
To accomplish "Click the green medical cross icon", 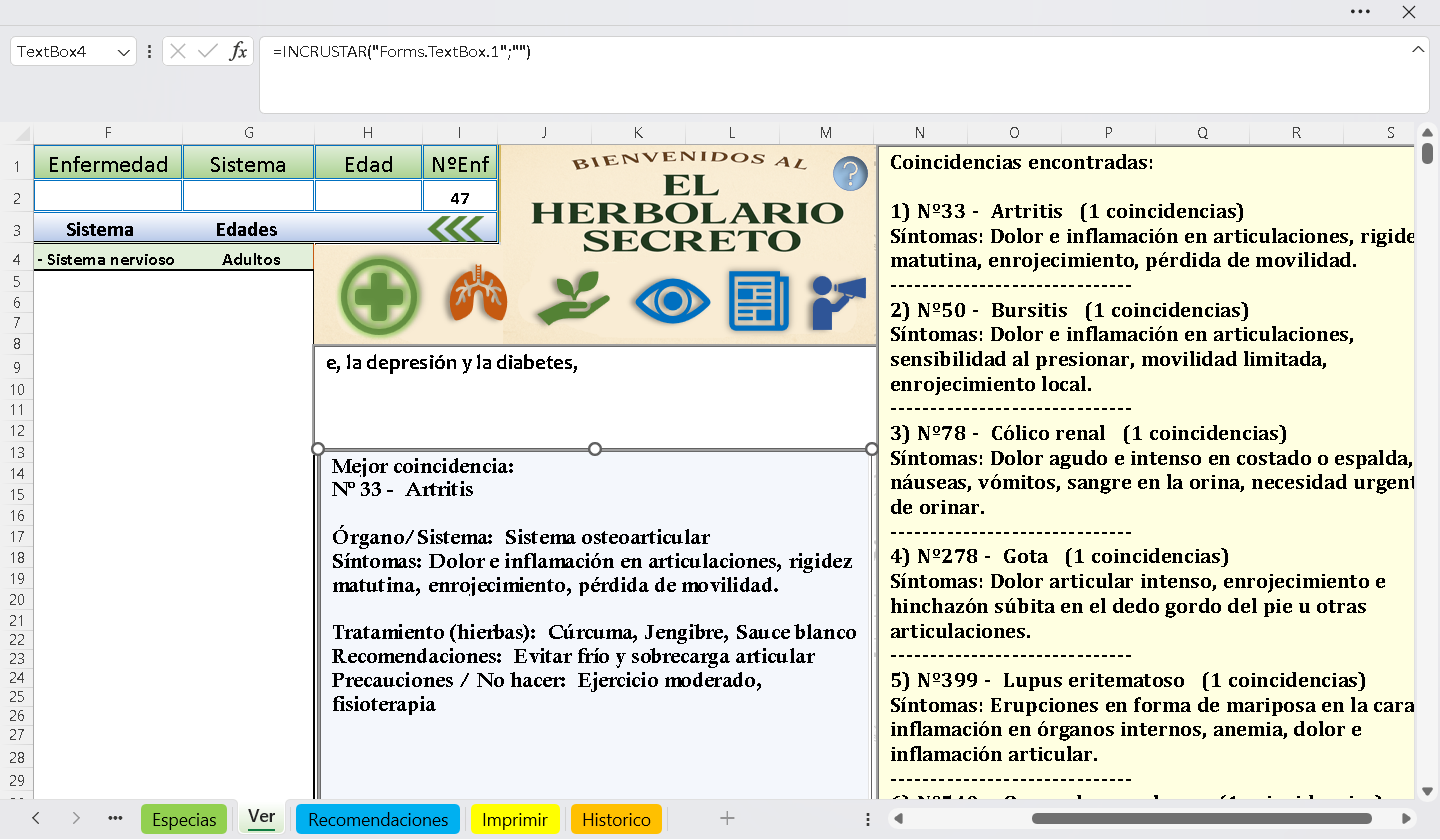I will (x=380, y=297).
